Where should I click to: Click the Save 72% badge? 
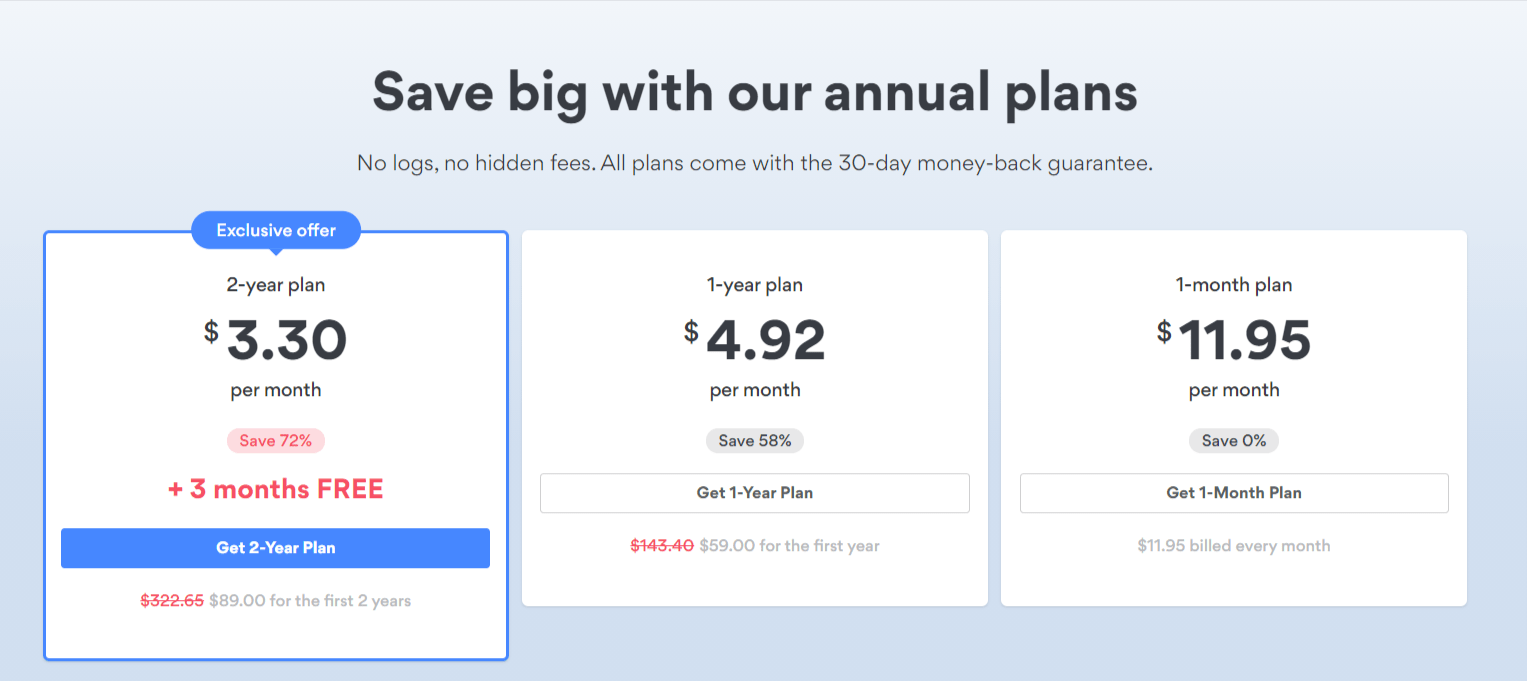coord(276,441)
